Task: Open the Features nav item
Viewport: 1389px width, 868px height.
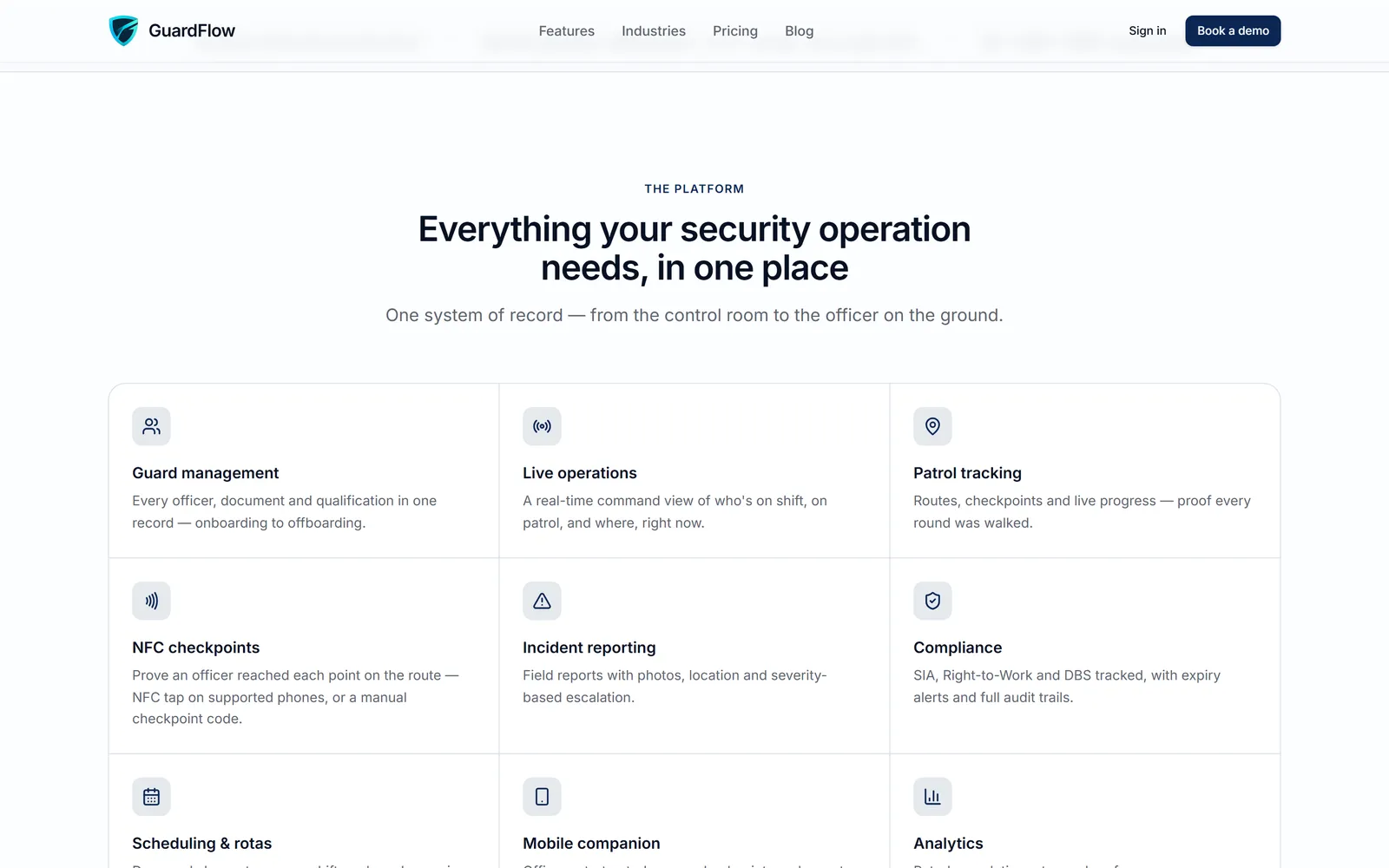Action: point(566,31)
